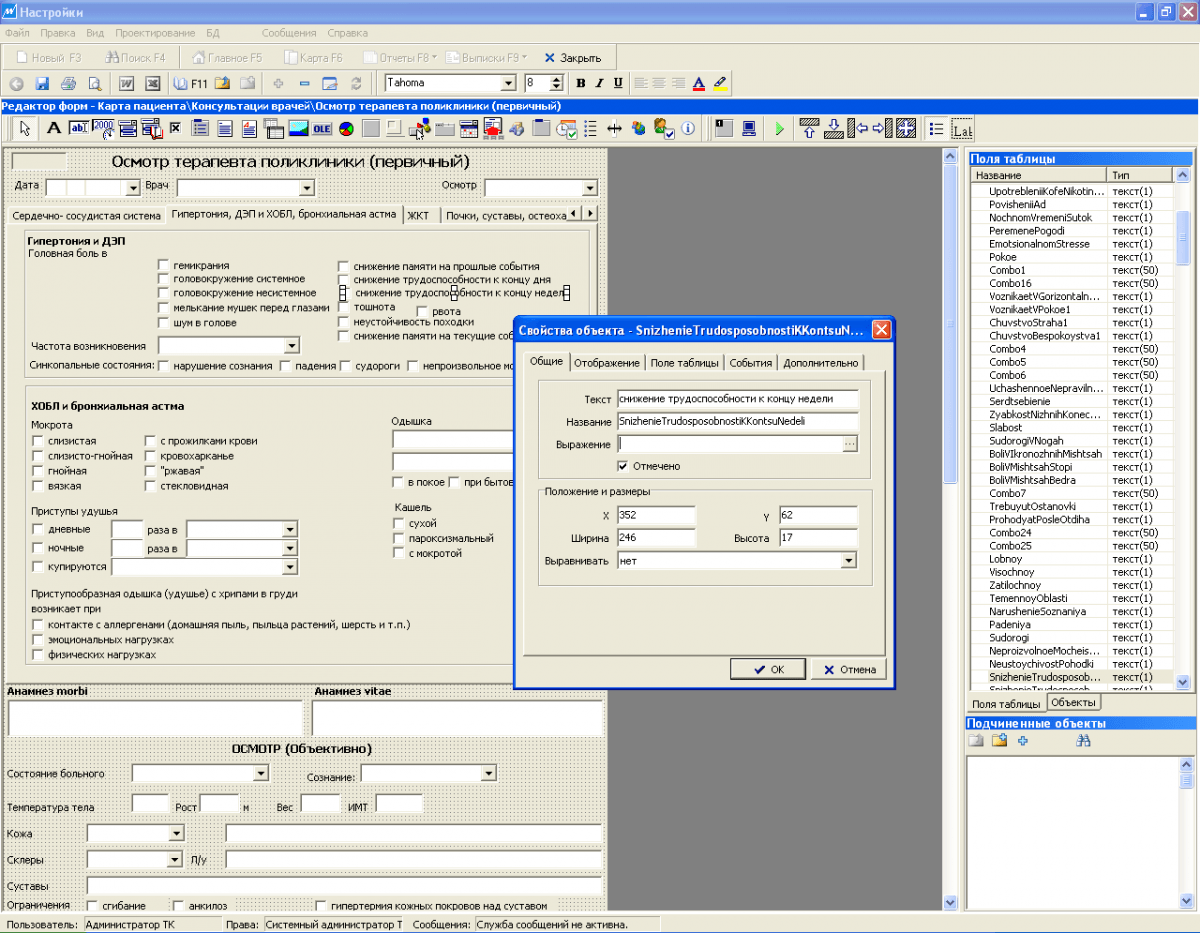Image resolution: width=1200 pixels, height=933 pixels.
Task: Open the 'Сознание' dropdown
Action: click(488, 773)
